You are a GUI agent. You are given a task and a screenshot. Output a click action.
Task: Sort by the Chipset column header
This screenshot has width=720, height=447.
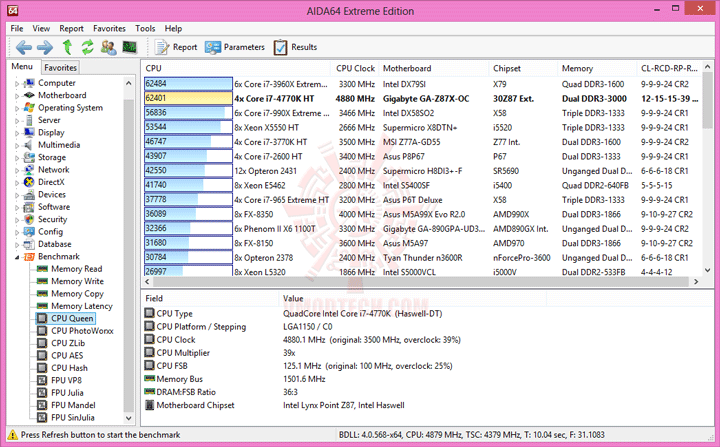coord(523,68)
